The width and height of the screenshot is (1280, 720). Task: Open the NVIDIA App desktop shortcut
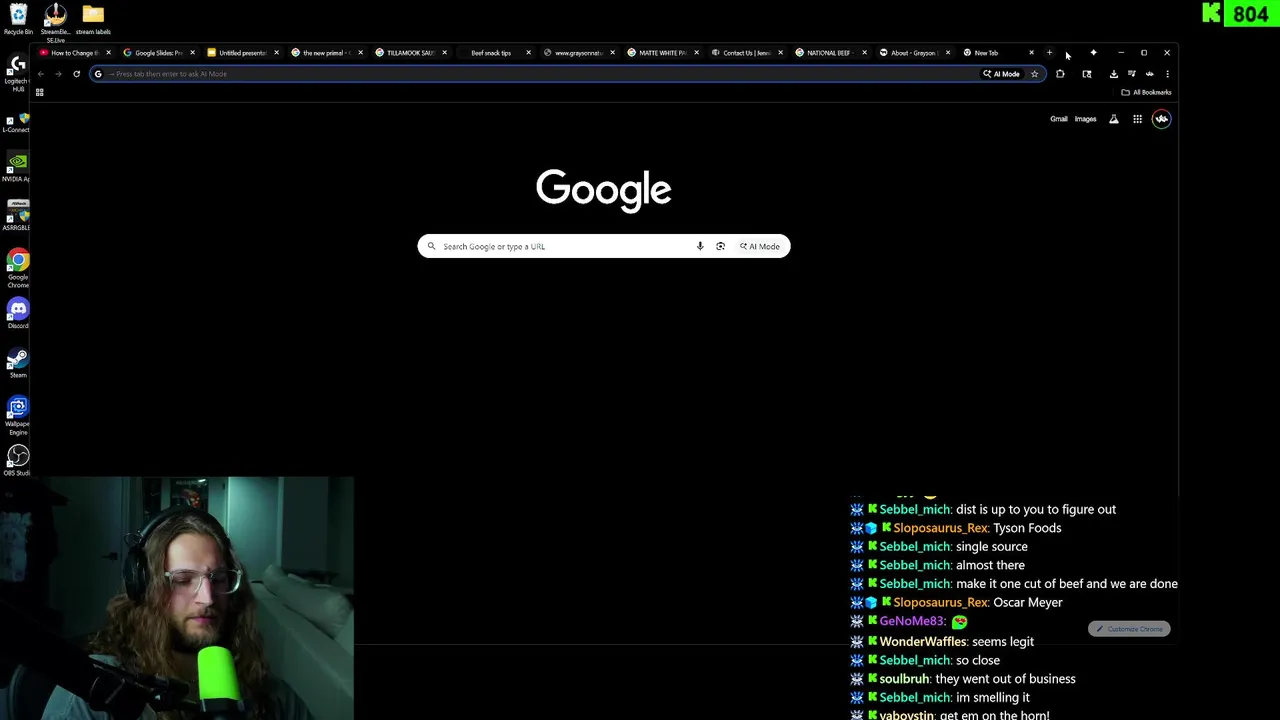pyautogui.click(x=16, y=167)
